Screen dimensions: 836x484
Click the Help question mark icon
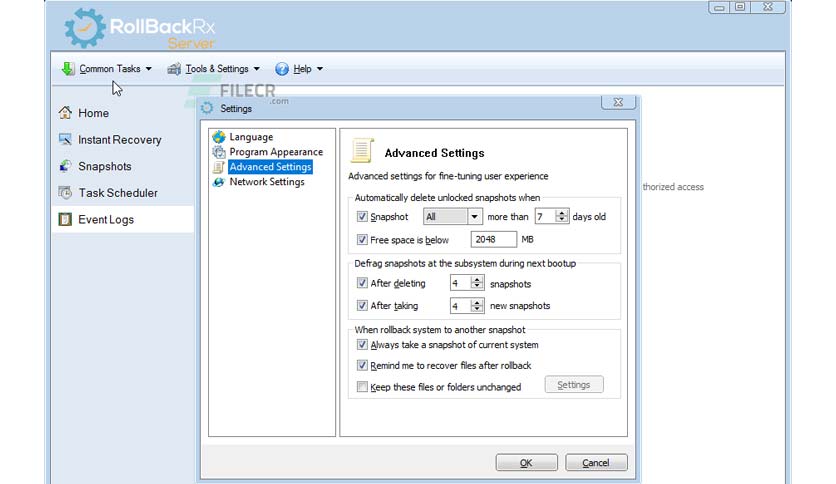point(282,69)
